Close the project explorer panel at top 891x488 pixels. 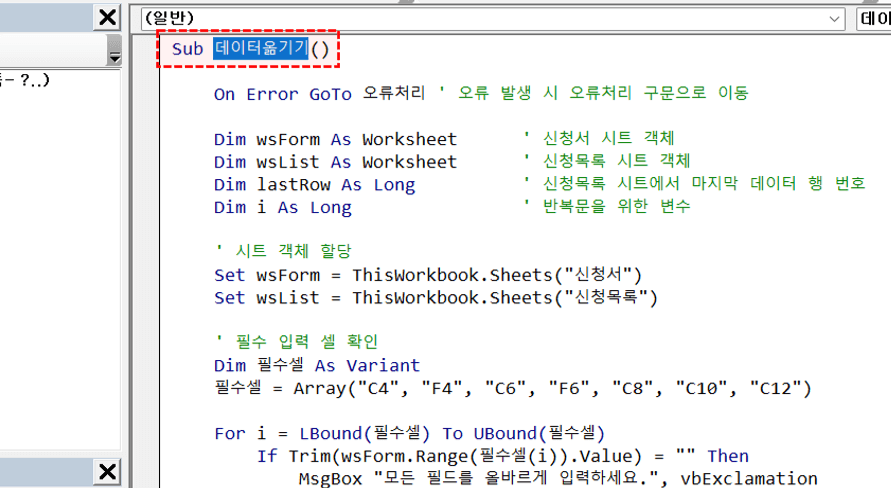coord(107,18)
